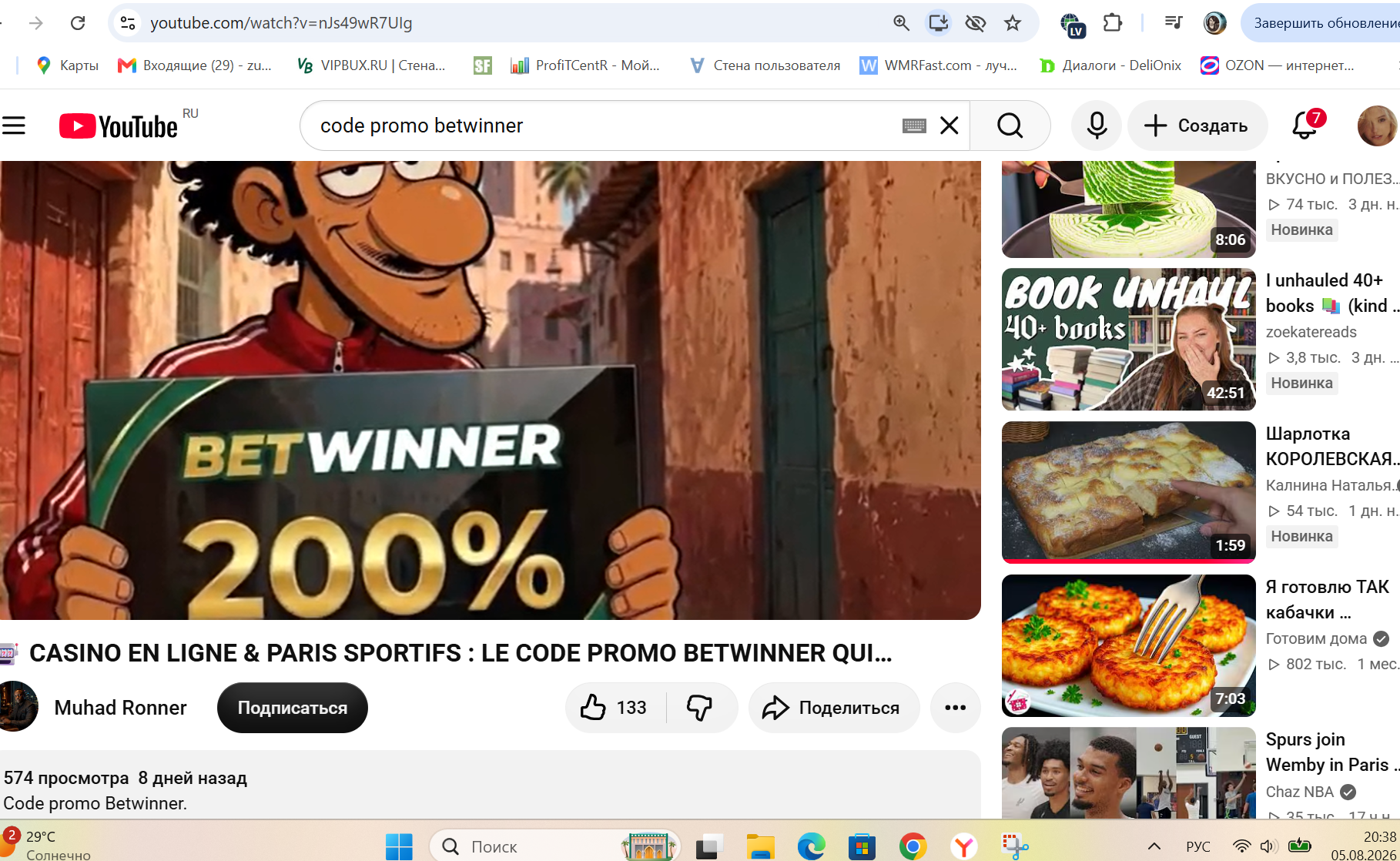Image resolution: width=1400 pixels, height=861 pixels.
Task: Open Microsoft Store from the taskbar
Action: [x=862, y=847]
